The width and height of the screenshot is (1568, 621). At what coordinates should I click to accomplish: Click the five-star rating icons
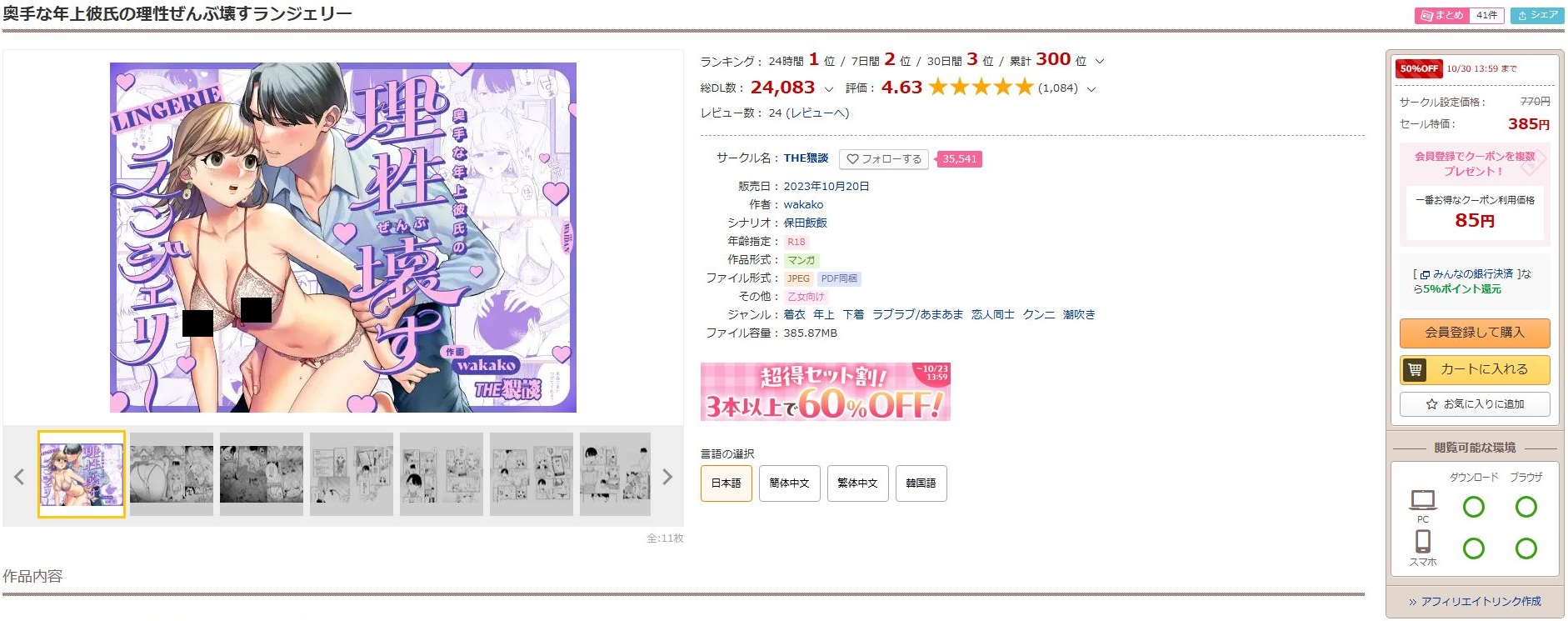tap(981, 87)
